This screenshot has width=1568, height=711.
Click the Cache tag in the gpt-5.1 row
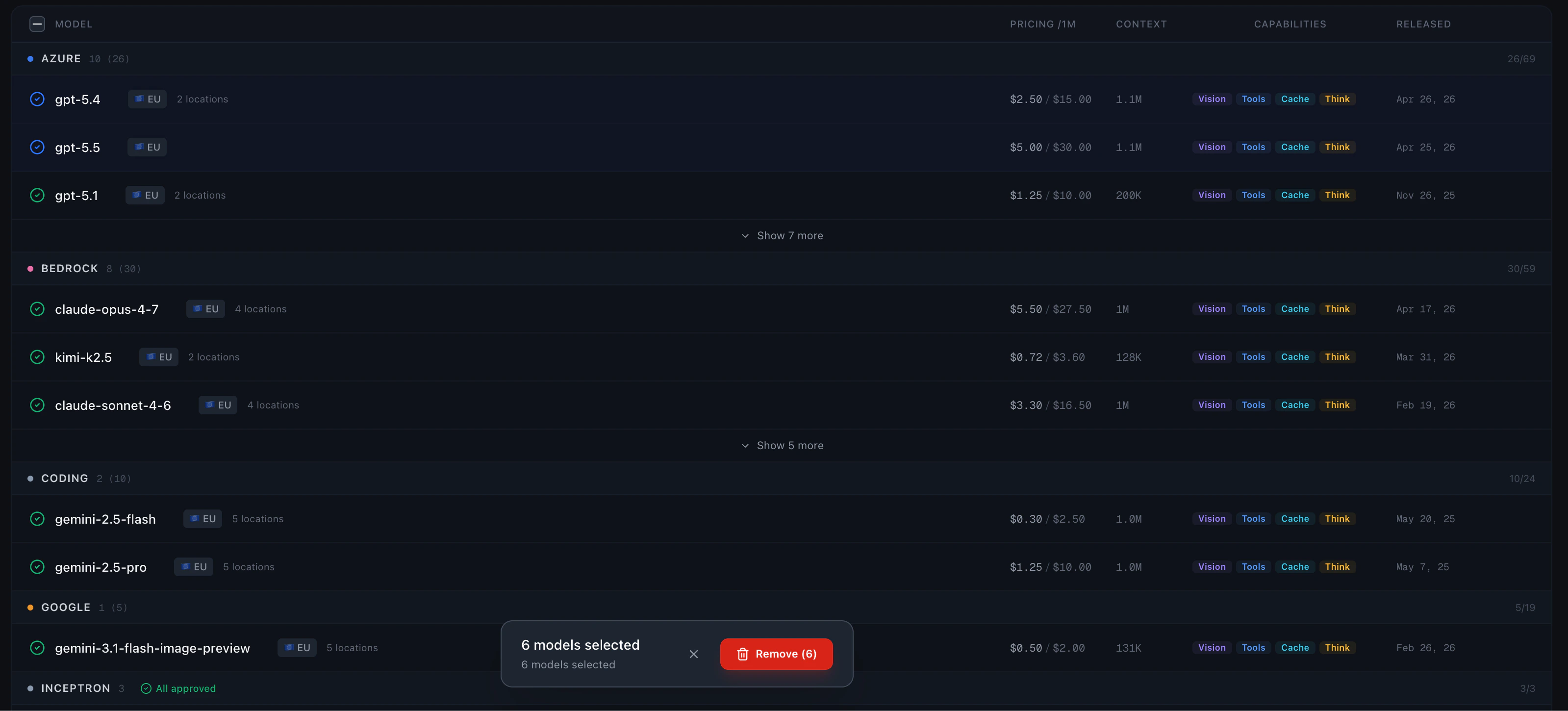point(1295,196)
